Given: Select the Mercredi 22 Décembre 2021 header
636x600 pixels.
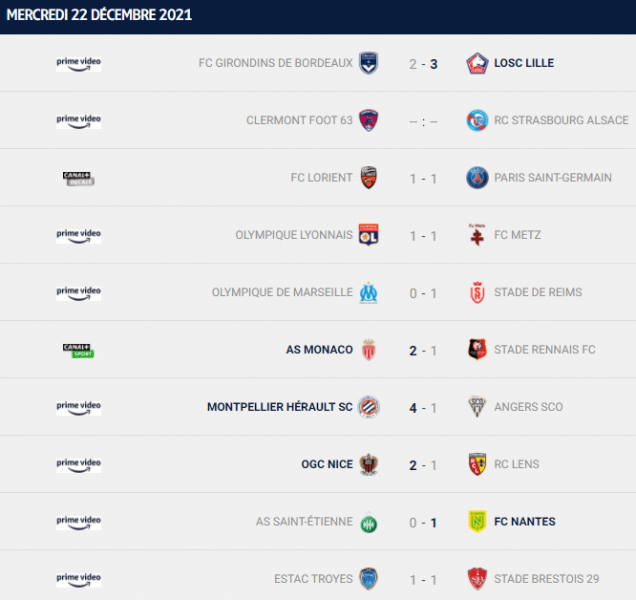Looking at the screenshot, I should click(x=99, y=15).
